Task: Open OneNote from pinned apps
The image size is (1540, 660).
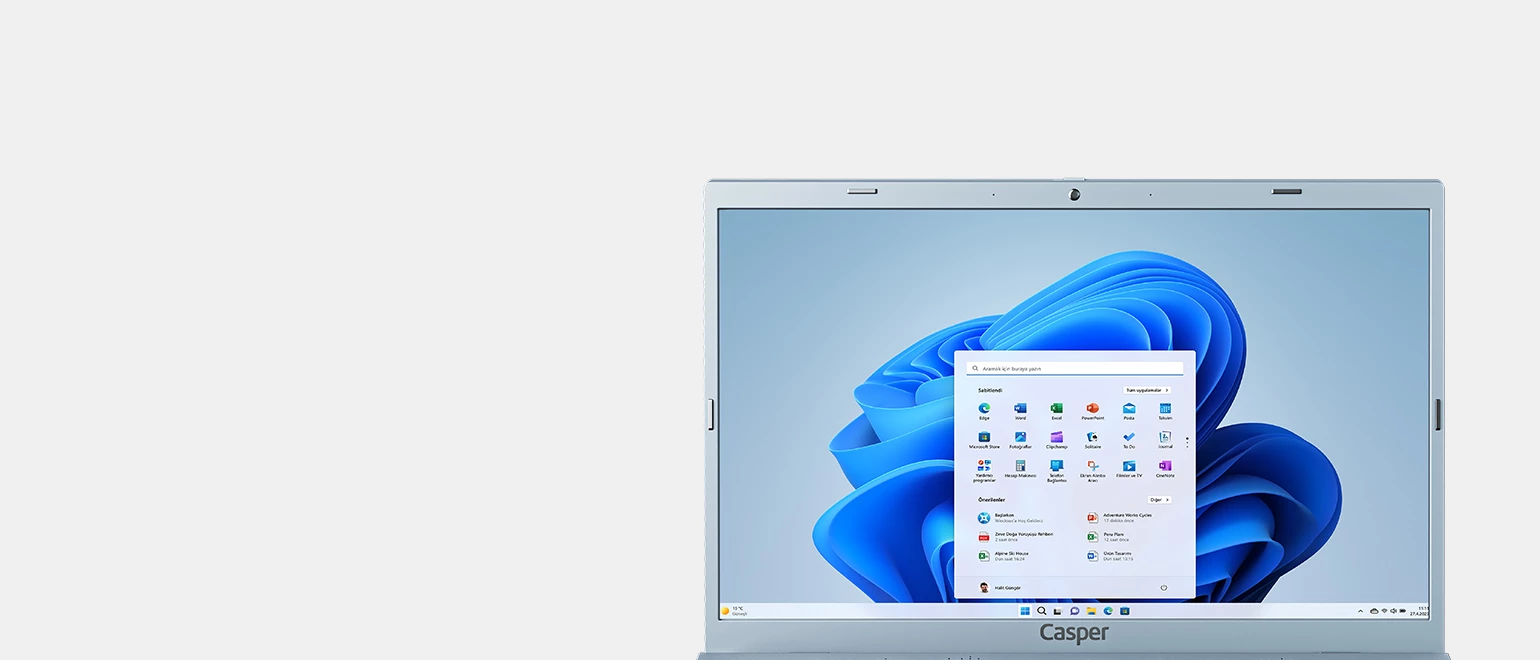Action: click(1165, 467)
